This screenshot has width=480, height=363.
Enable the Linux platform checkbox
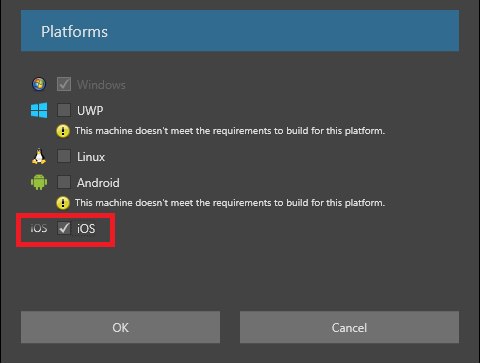(64, 156)
